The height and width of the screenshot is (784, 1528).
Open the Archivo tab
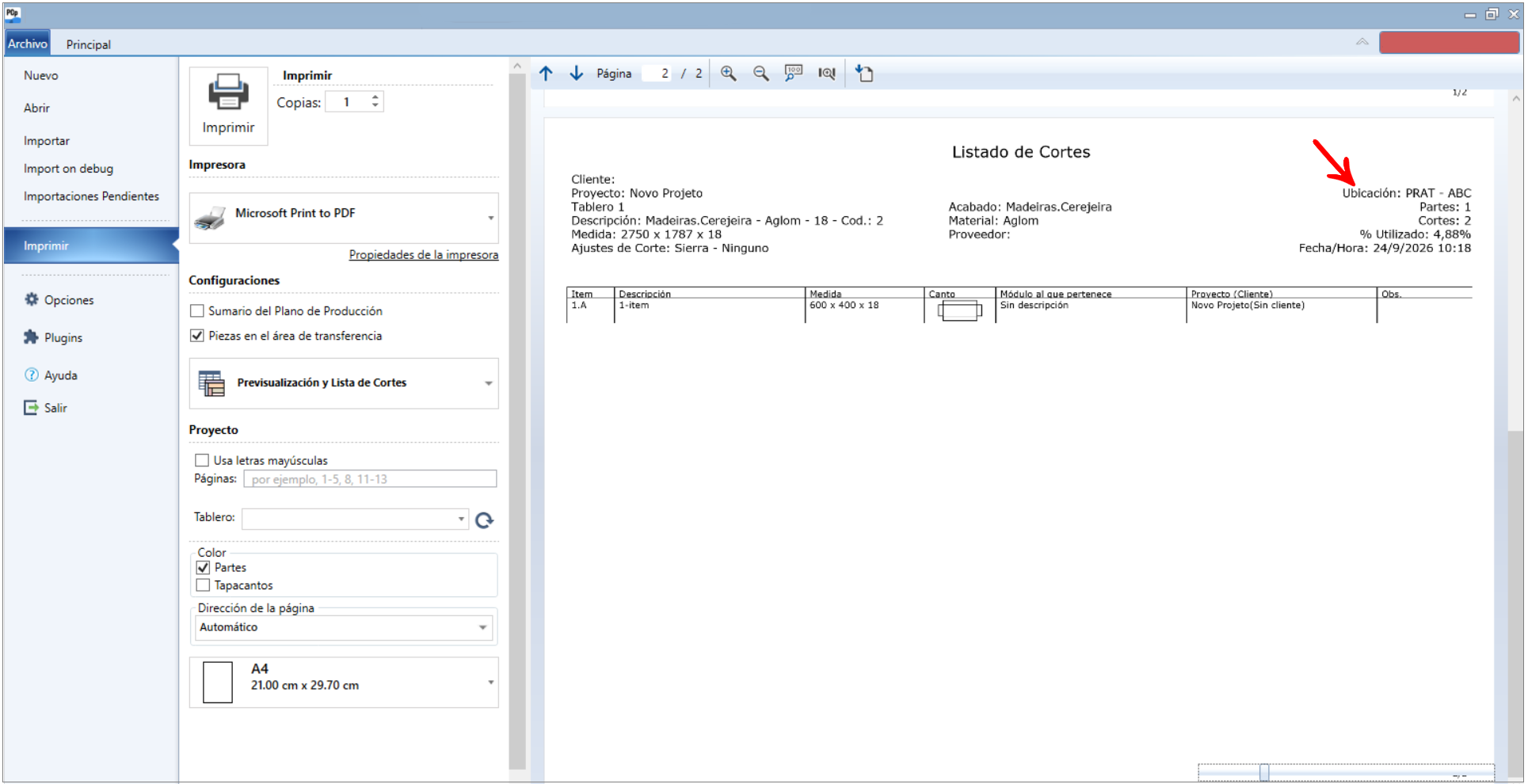(x=27, y=44)
